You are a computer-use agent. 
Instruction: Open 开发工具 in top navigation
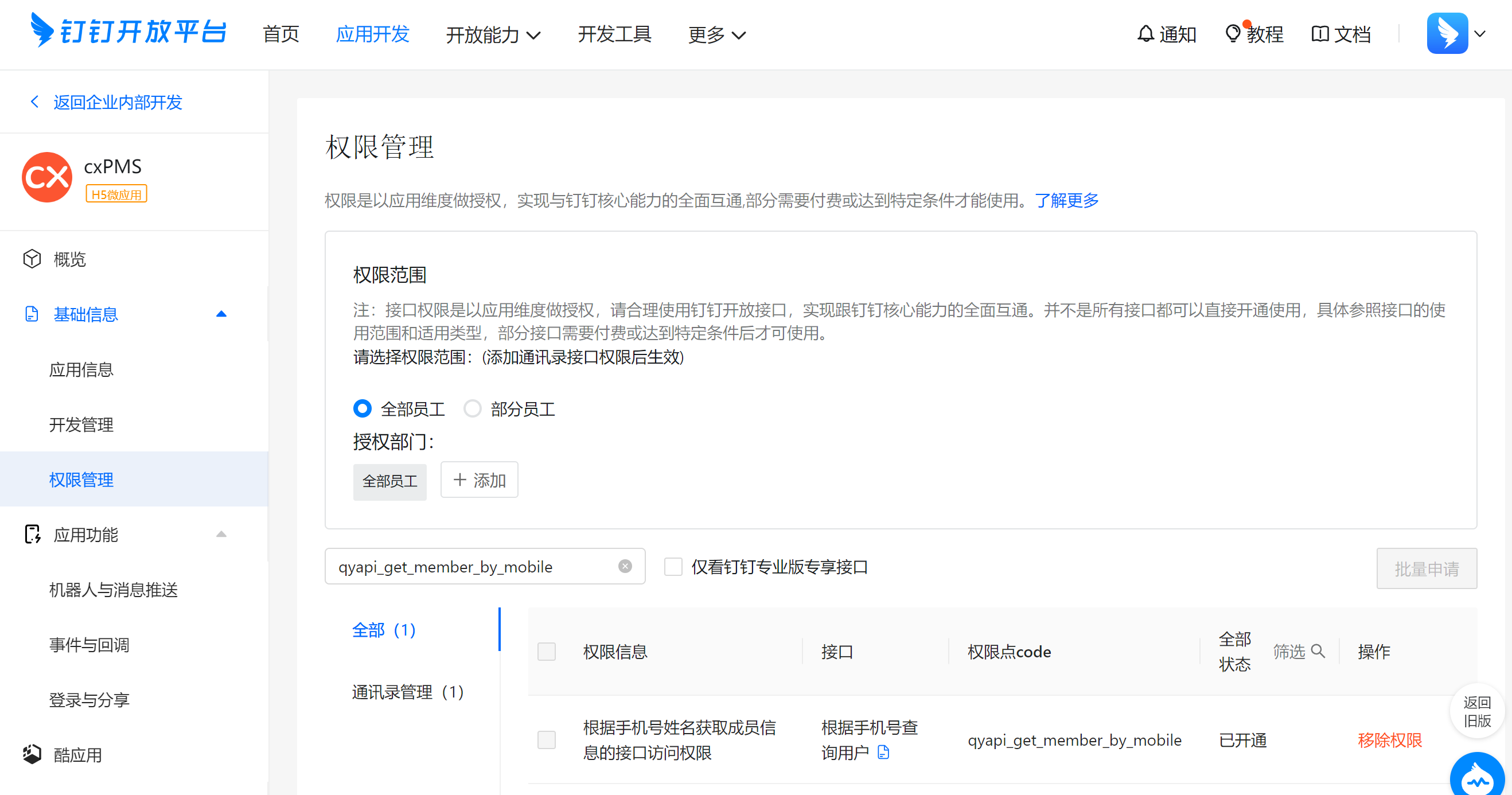tap(614, 34)
